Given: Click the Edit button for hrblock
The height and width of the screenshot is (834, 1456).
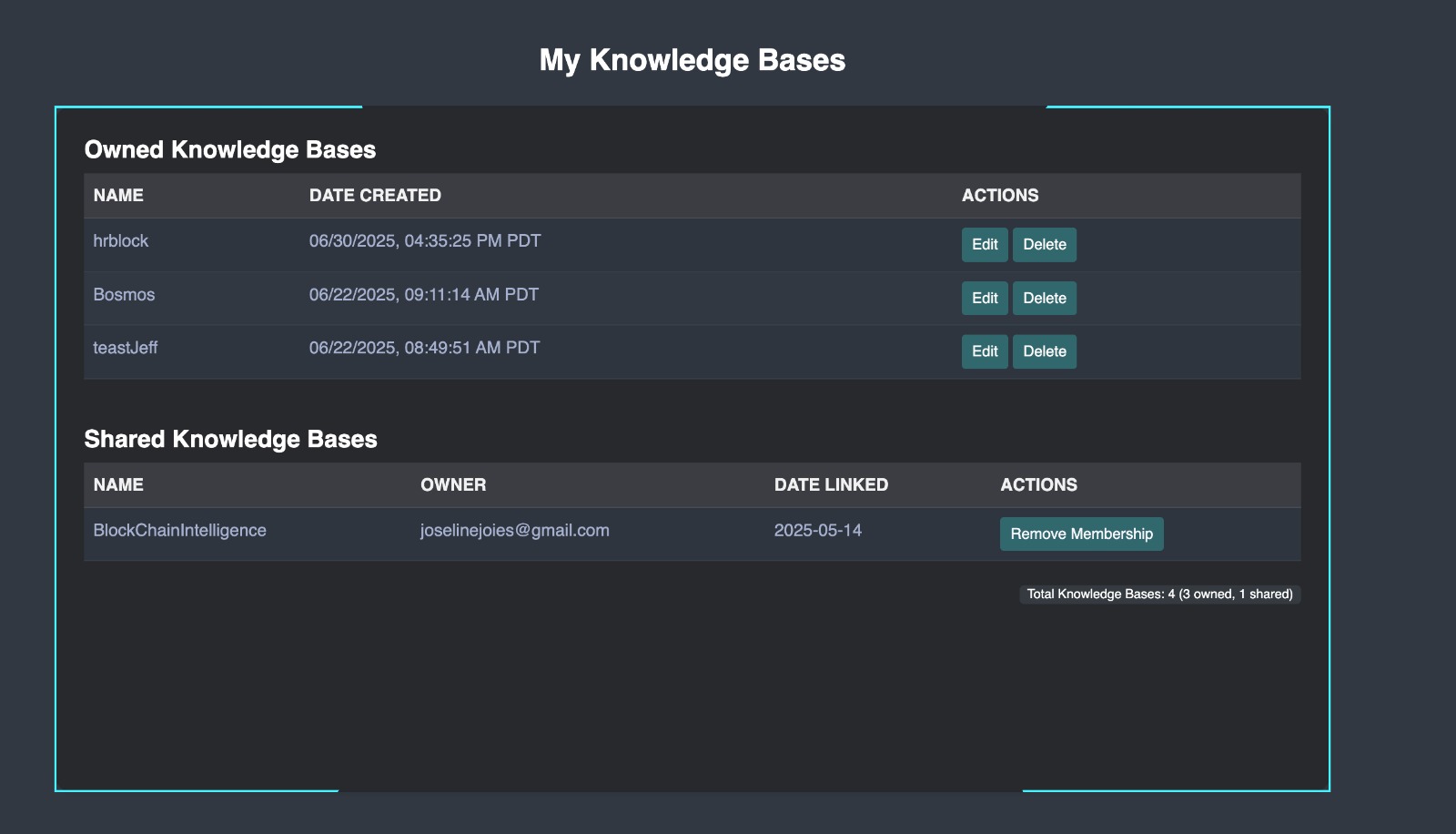Looking at the screenshot, I should [984, 244].
